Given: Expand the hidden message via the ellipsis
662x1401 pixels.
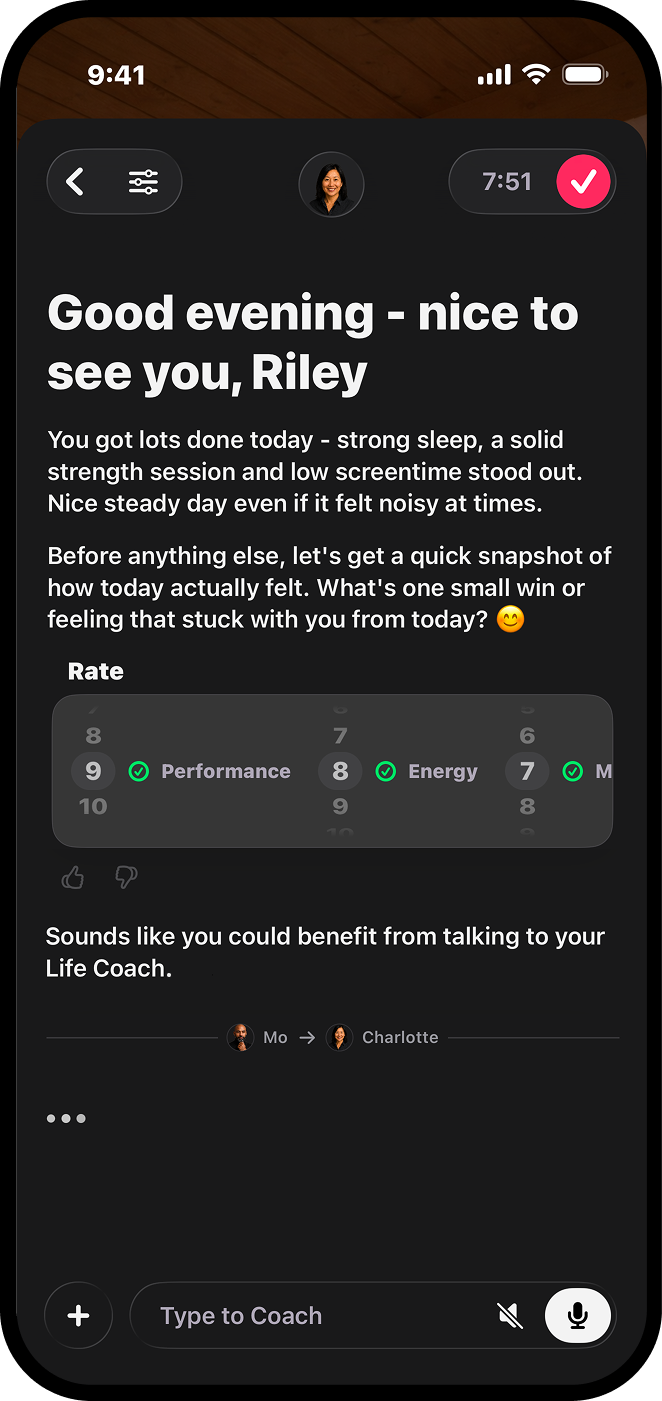Looking at the screenshot, I should (66, 1118).
